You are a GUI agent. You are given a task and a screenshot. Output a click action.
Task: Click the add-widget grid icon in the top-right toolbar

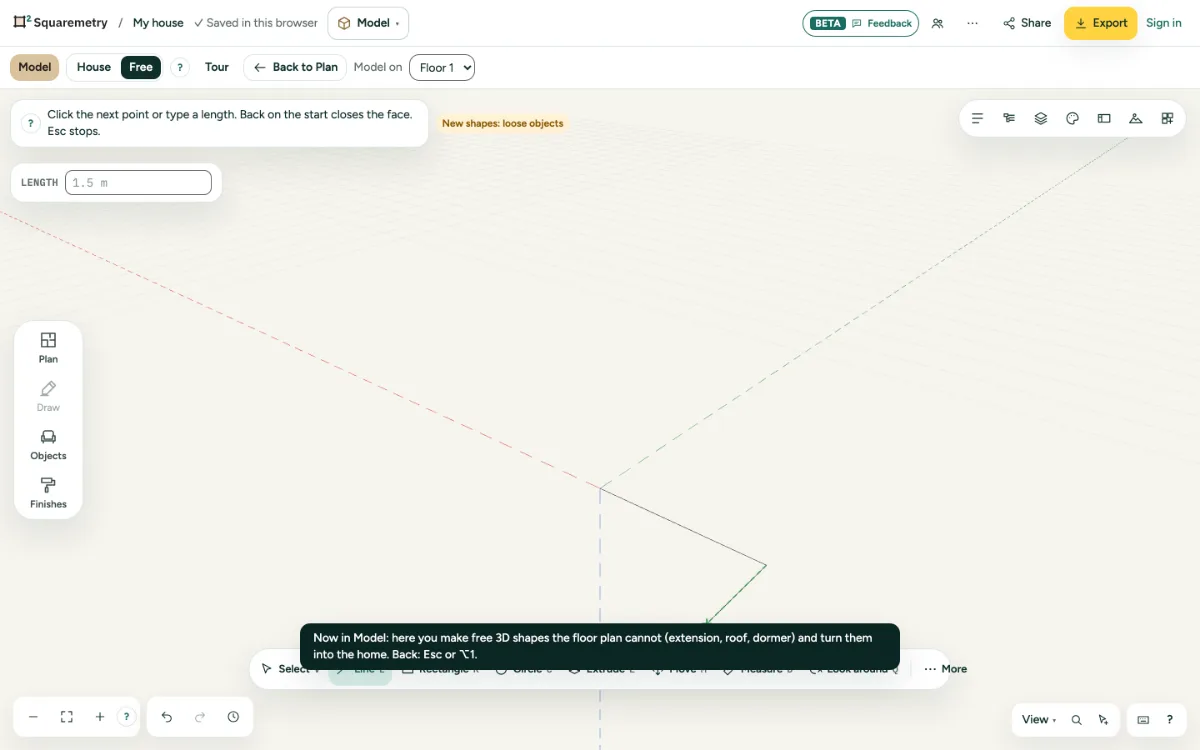(1167, 118)
